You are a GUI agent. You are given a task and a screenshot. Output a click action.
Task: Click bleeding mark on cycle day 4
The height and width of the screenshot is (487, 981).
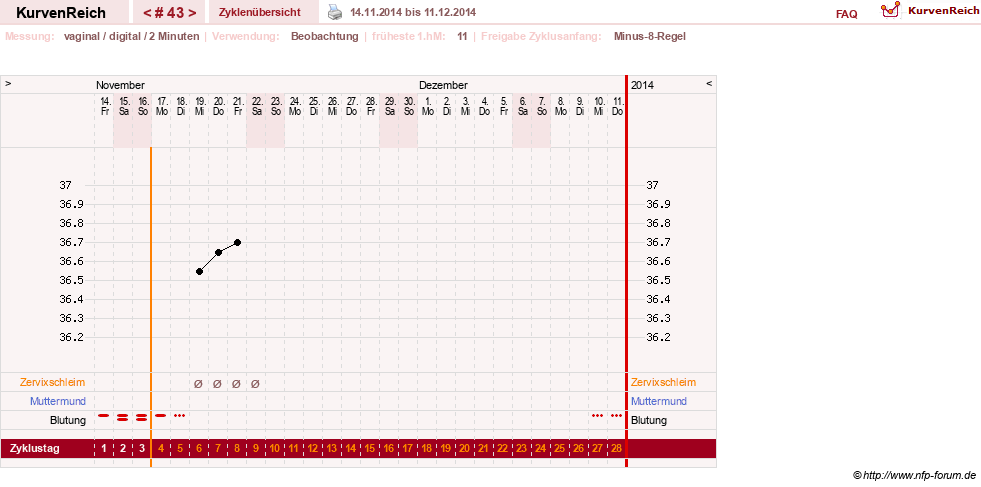pyautogui.click(x=161, y=415)
